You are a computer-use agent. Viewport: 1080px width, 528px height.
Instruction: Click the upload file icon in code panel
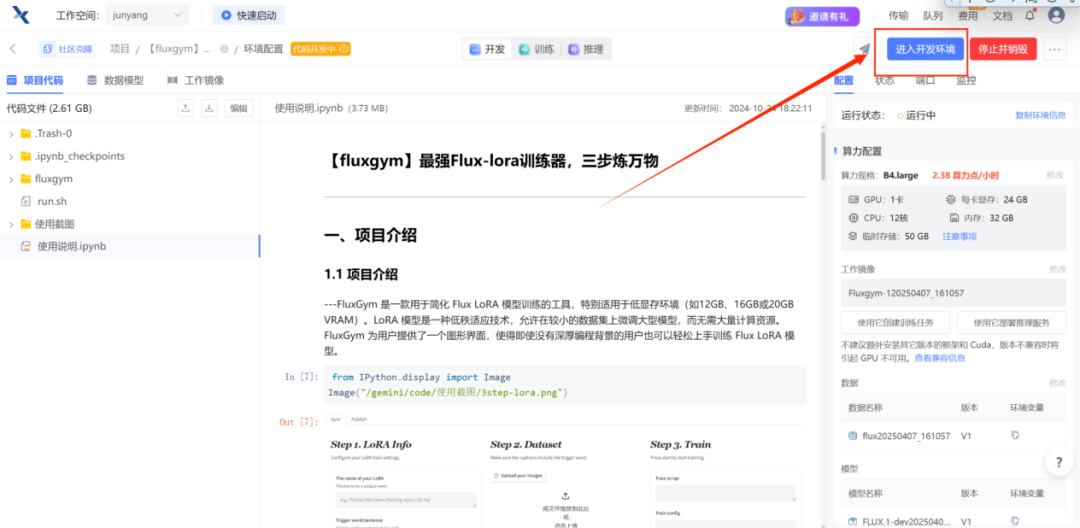[x=186, y=108]
